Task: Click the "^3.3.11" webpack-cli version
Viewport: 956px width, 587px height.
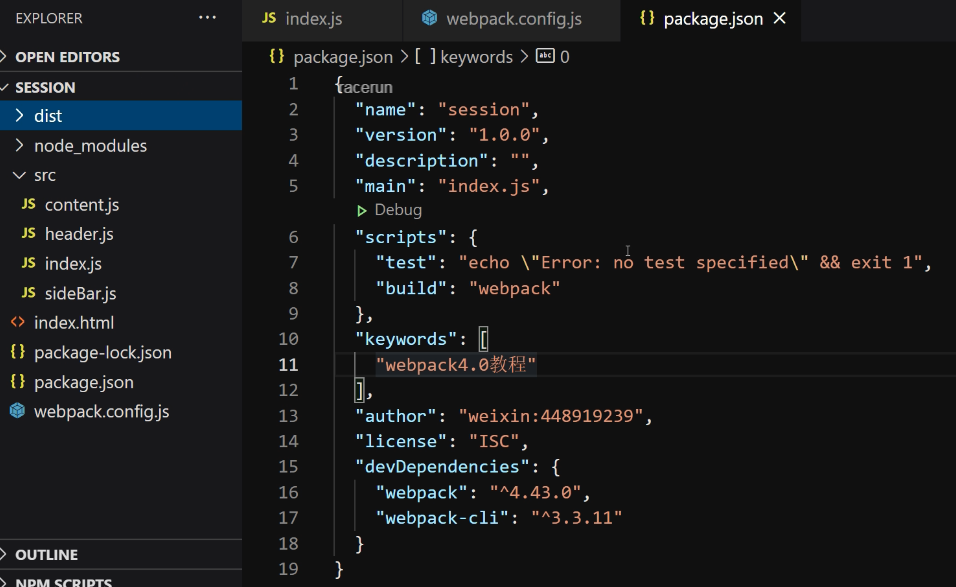Action: [x=576, y=518]
